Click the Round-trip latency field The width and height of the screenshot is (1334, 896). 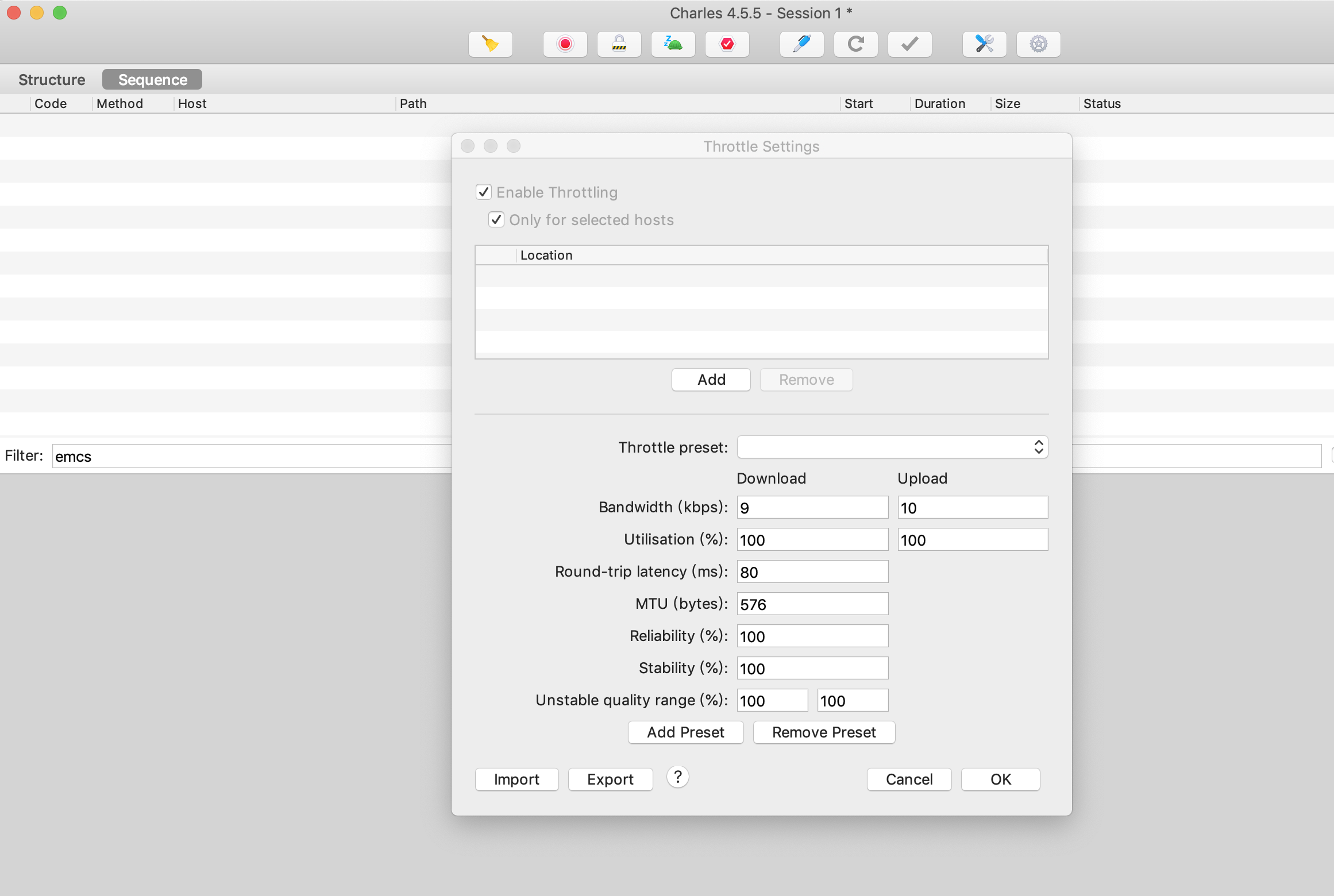(812, 571)
